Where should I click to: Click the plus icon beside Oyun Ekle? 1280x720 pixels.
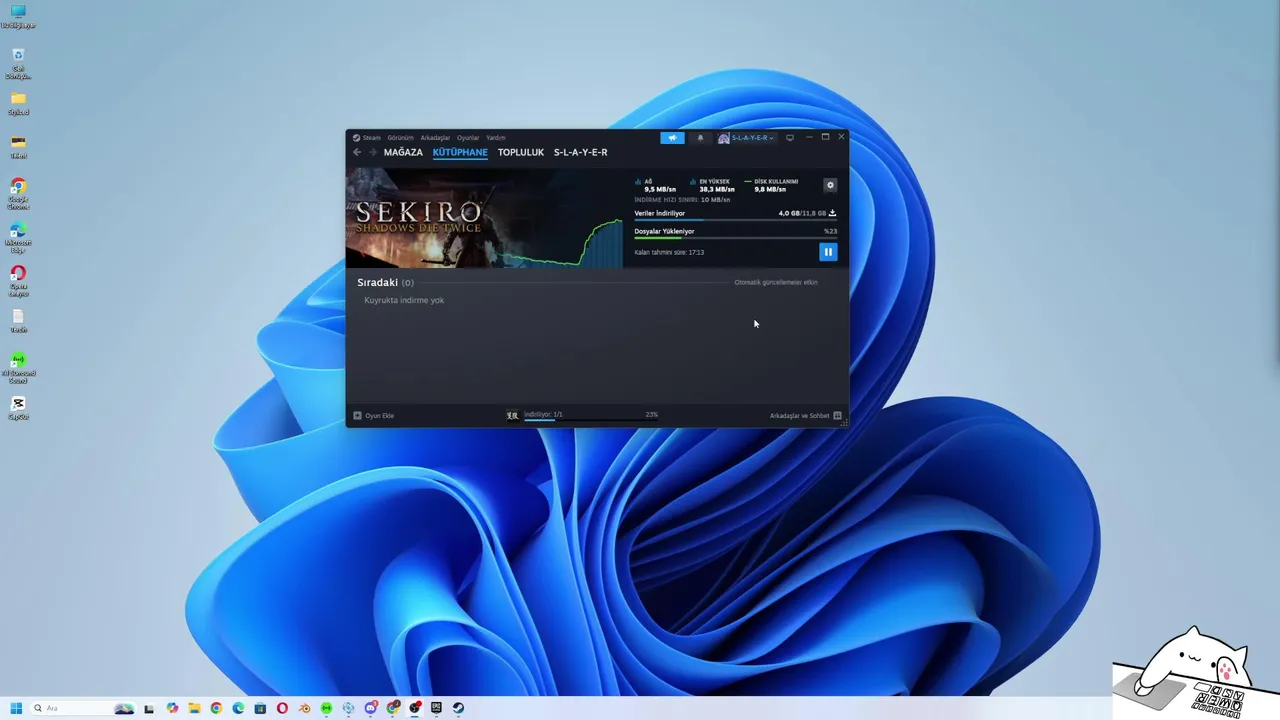pyautogui.click(x=357, y=415)
